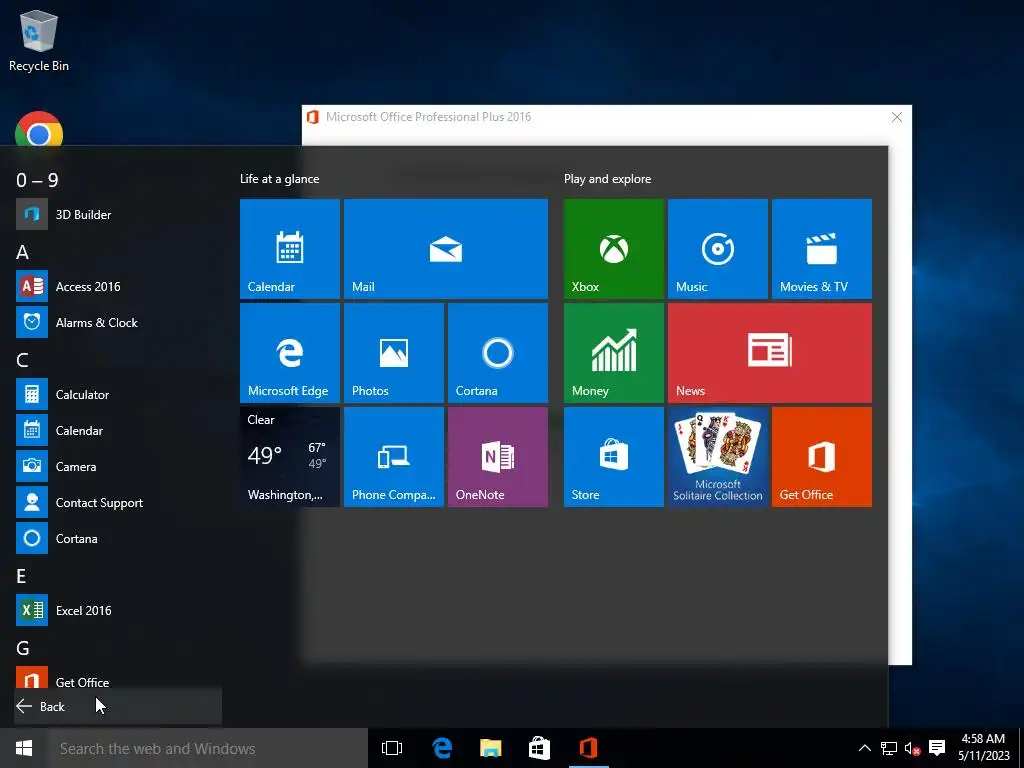Open Task View from the taskbar
The height and width of the screenshot is (768, 1024).
(x=392, y=748)
